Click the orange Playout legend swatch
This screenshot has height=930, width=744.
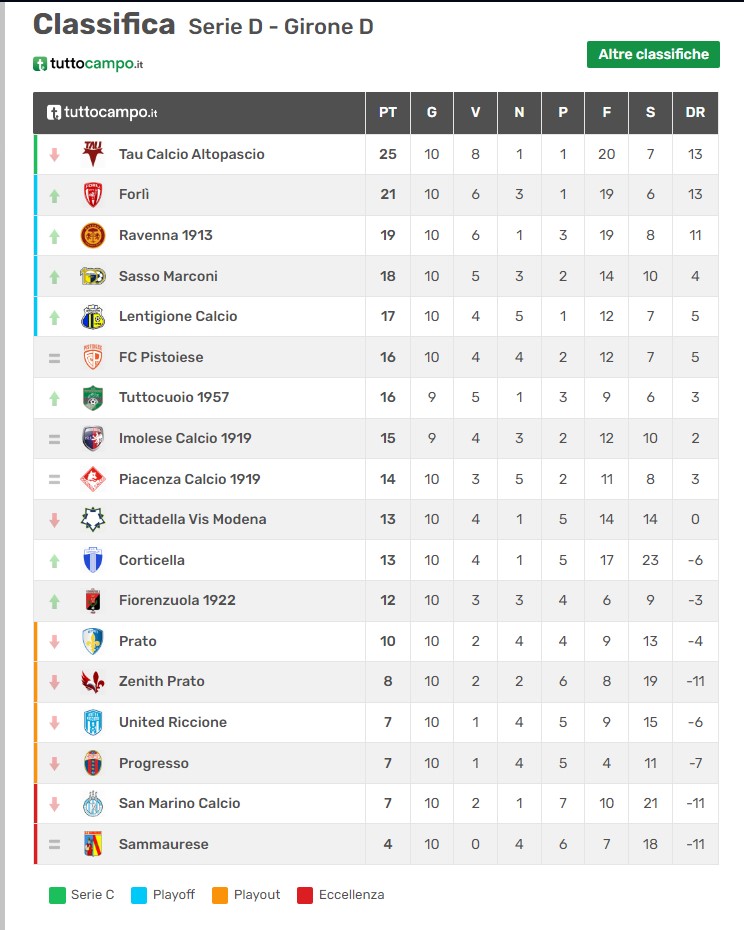(220, 895)
